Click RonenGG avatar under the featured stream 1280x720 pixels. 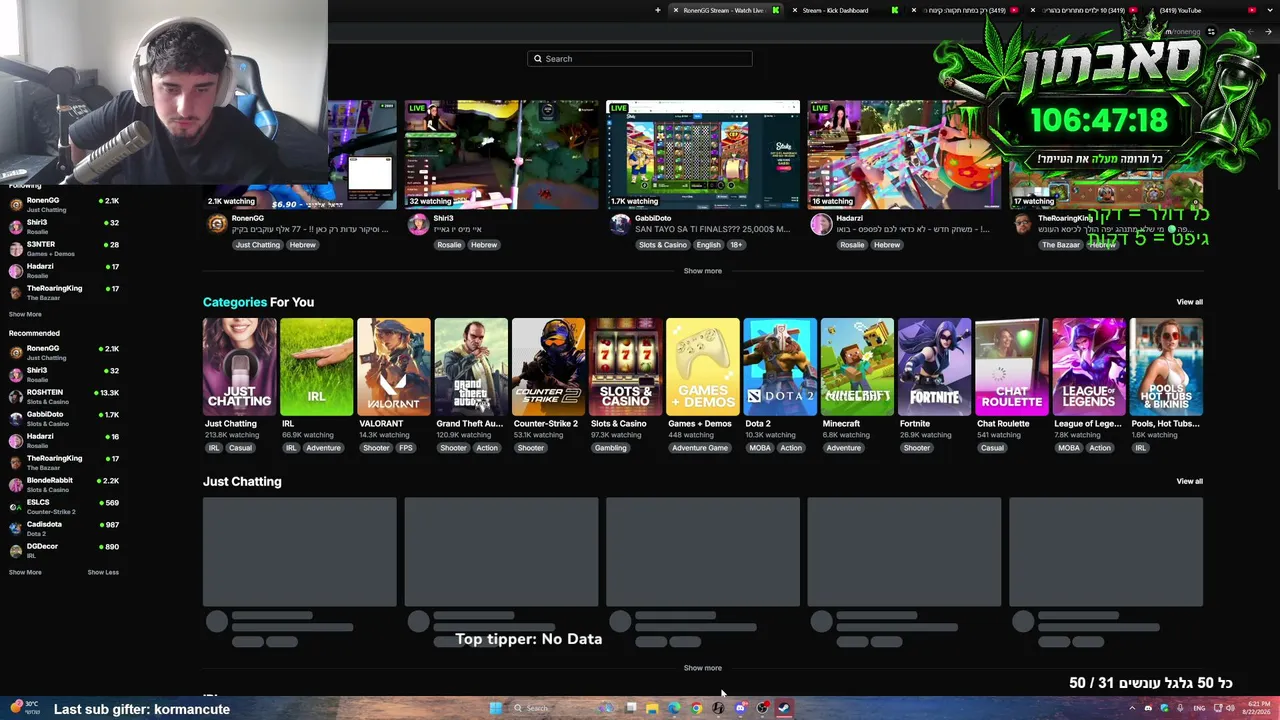coord(217,224)
